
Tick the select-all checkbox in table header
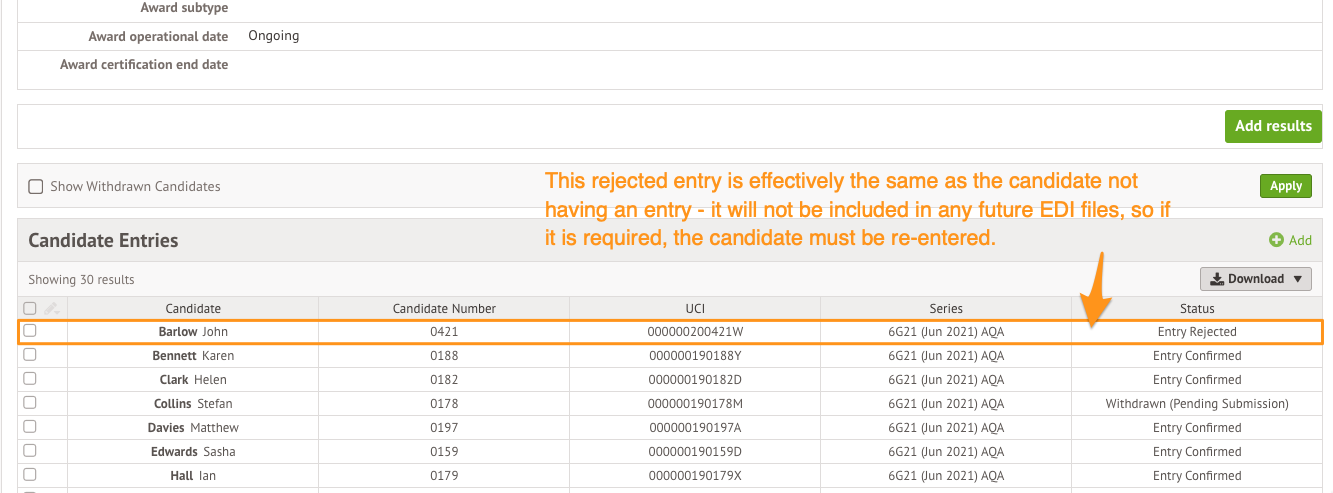coord(30,309)
